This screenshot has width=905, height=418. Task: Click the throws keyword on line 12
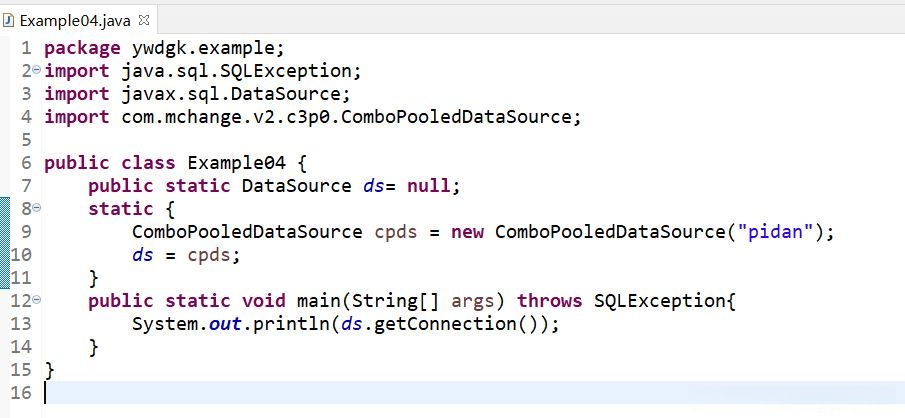point(550,301)
